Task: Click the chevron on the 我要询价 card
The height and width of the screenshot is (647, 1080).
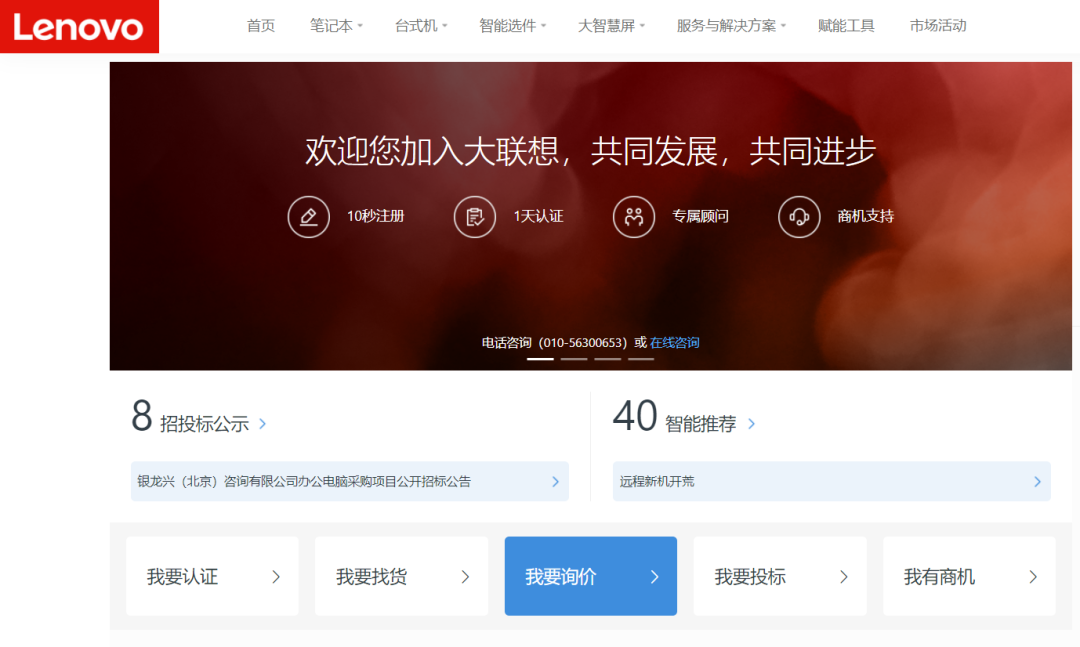Action: tap(655, 577)
